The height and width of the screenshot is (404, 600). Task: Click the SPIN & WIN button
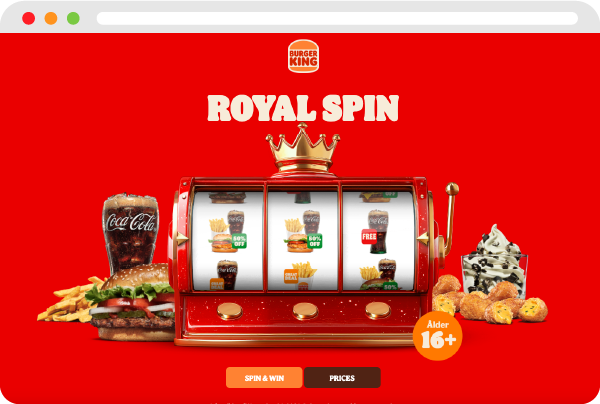click(x=264, y=378)
